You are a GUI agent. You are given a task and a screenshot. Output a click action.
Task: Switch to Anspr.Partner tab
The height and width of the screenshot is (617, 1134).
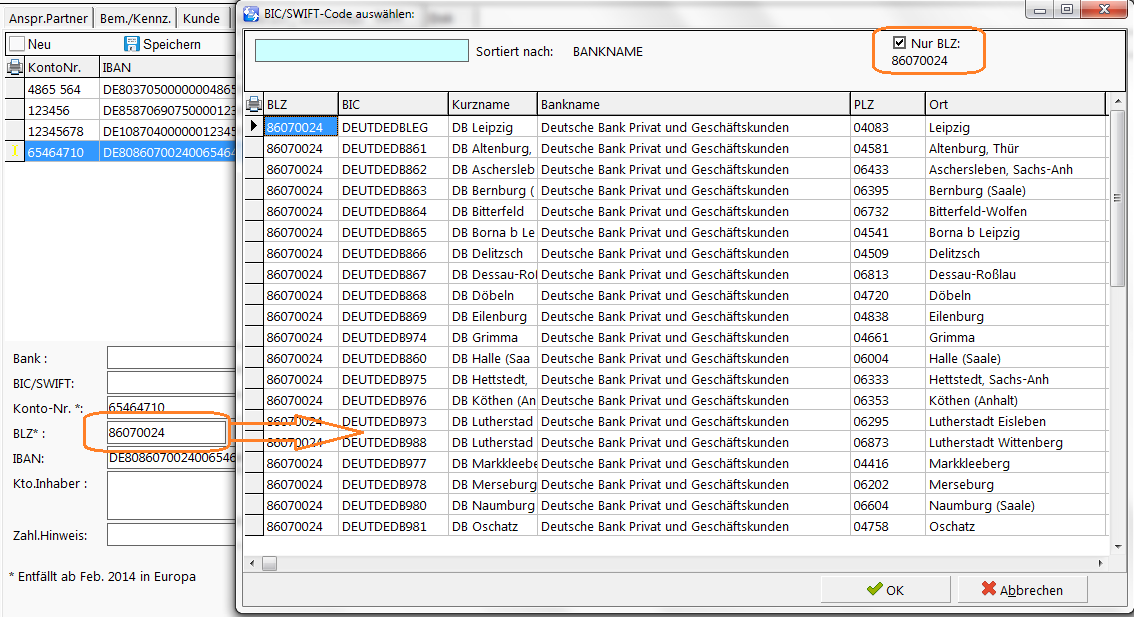(48, 18)
